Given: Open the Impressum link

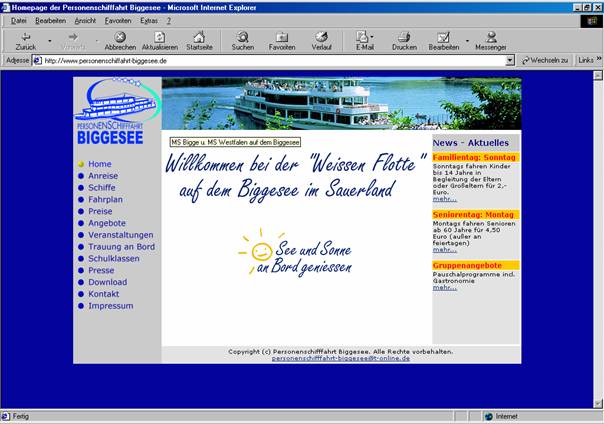Looking at the screenshot, I should tap(111, 306).
